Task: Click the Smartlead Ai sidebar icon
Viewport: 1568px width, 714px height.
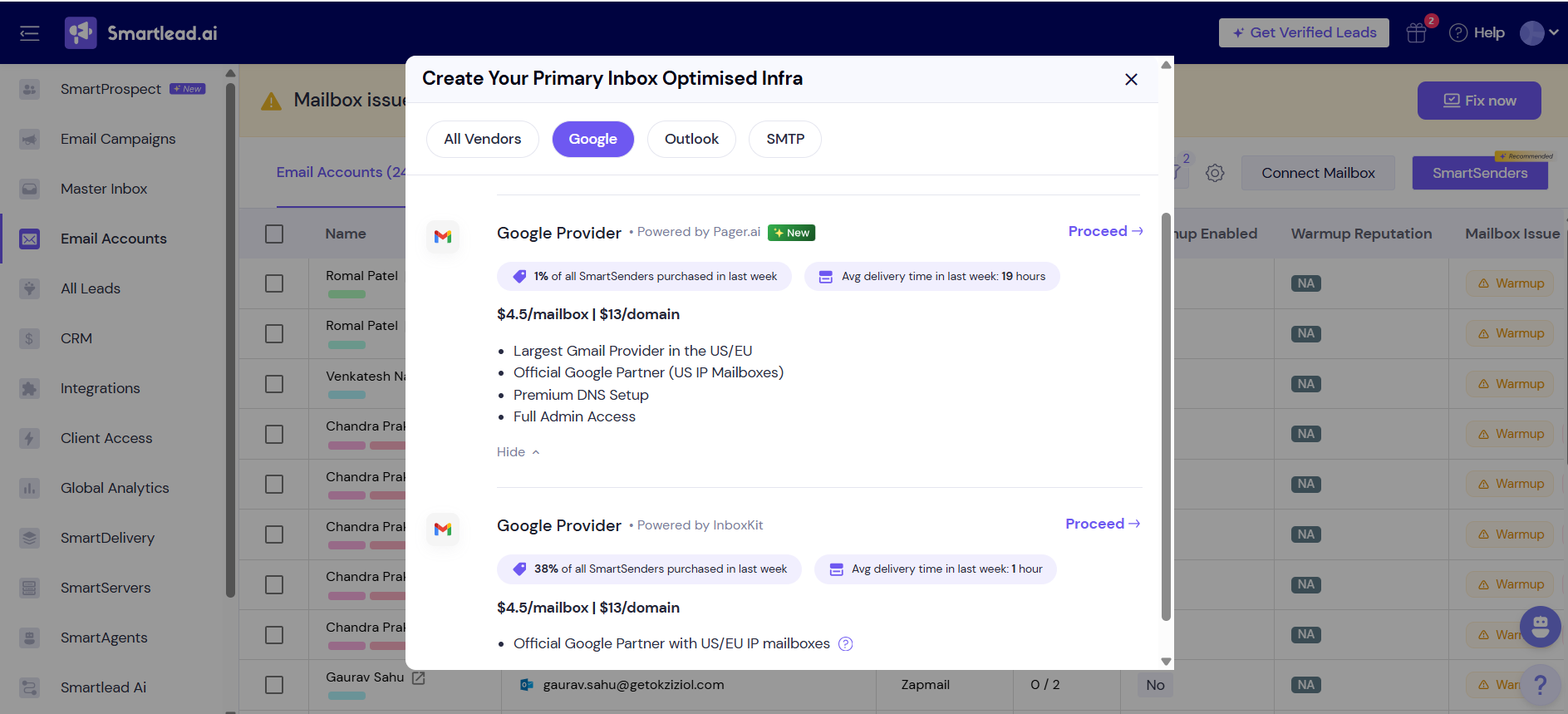Action: point(30,687)
